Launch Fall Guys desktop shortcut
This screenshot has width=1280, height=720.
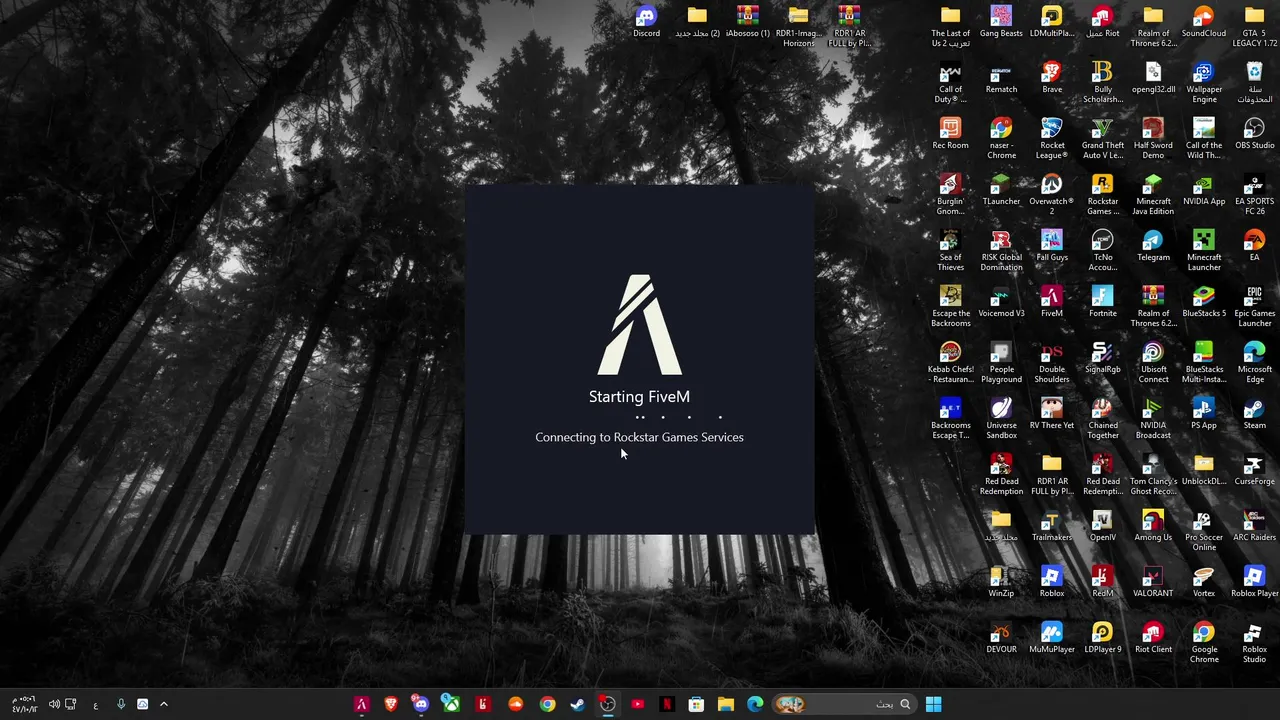click(x=1052, y=246)
